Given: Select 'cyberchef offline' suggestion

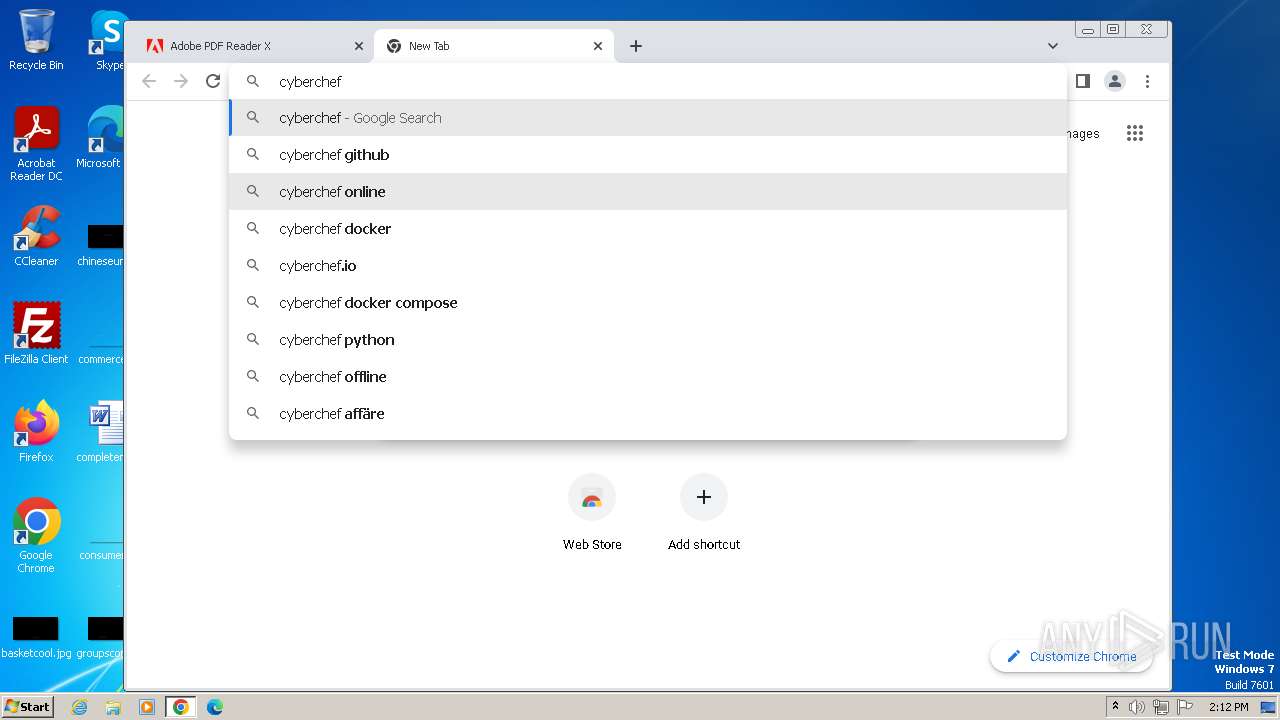Looking at the screenshot, I should pyautogui.click(x=648, y=377).
